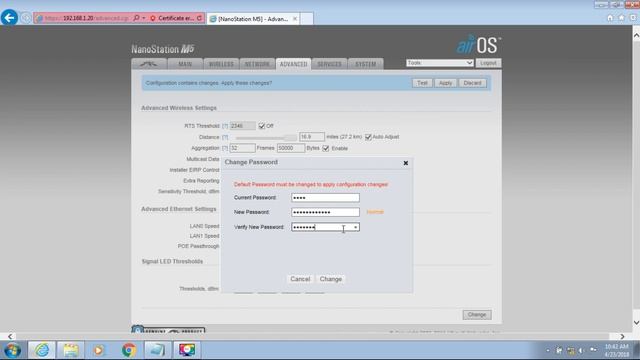Viewport: 640px width, 360px height.
Task: Open browser favorites star icon
Action: pos(621,18)
